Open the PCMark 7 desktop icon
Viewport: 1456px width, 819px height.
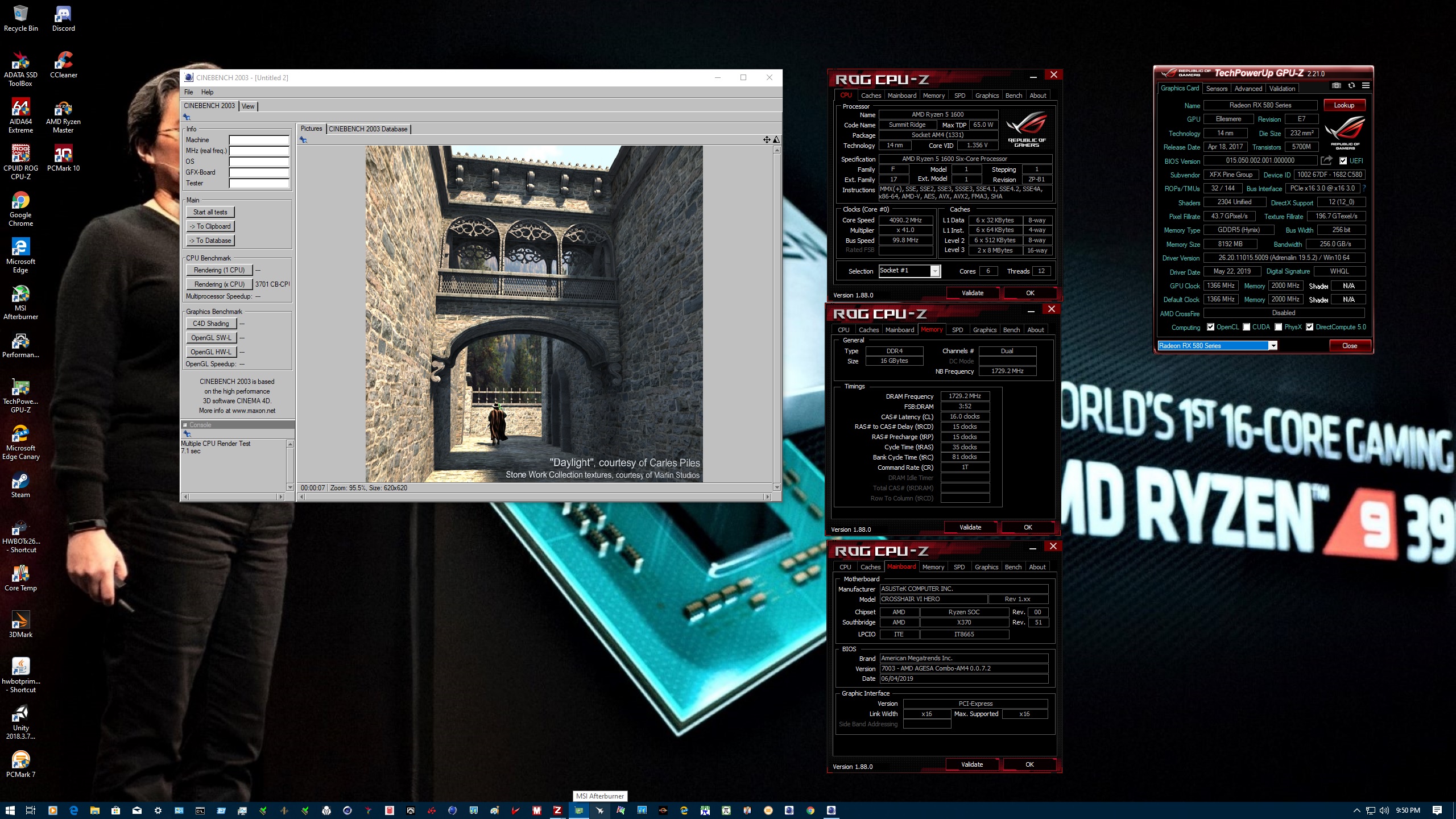(20, 765)
